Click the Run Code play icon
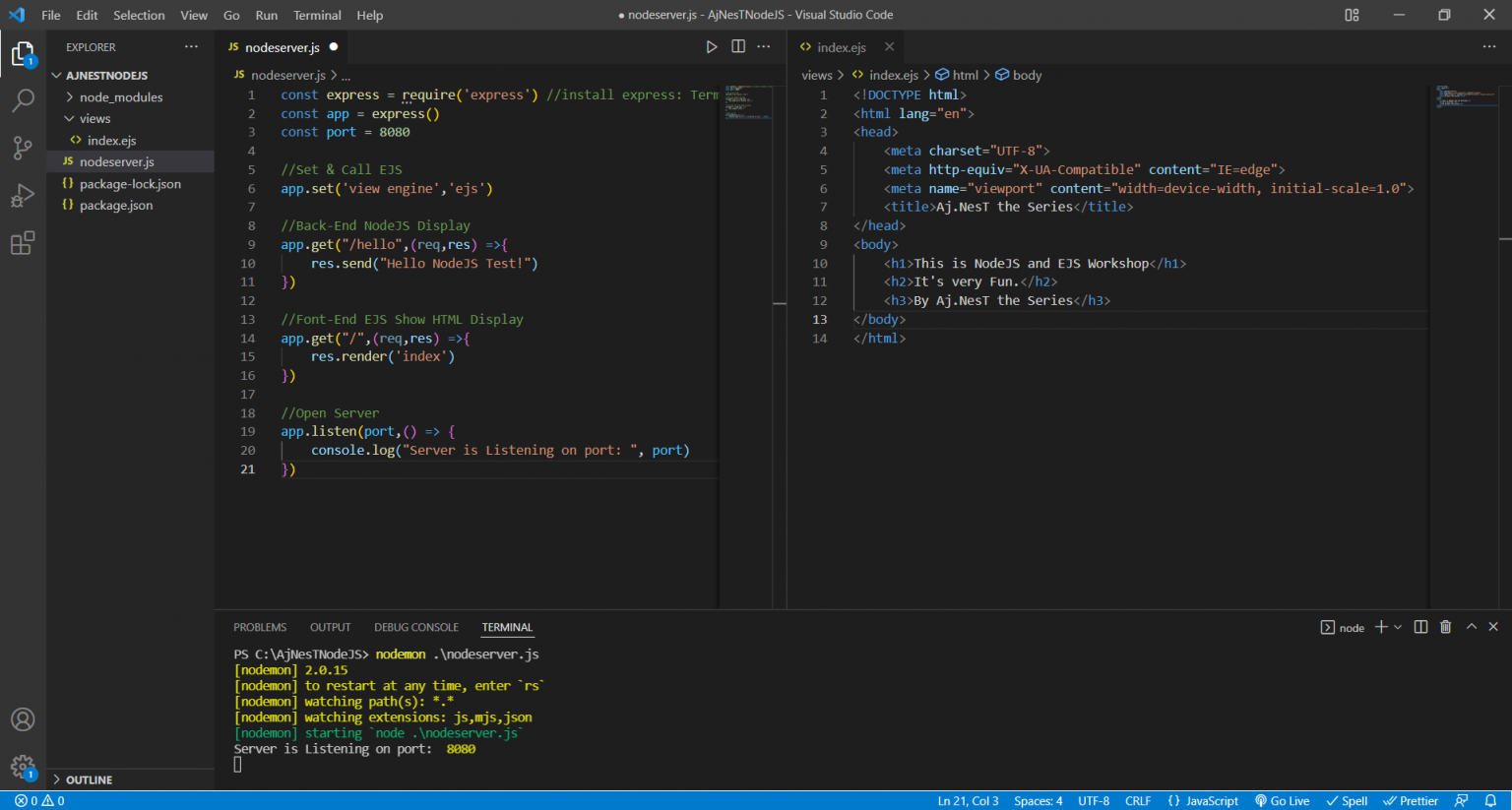The image size is (1512, 810). 712,47
